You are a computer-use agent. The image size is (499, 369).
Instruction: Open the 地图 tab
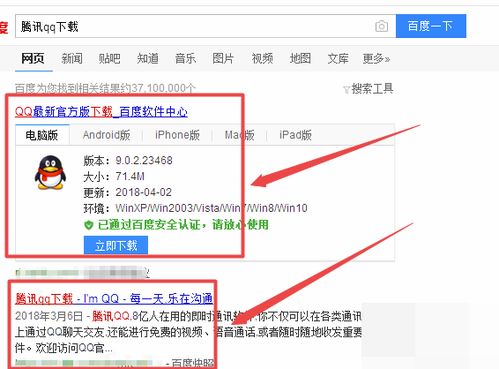[x=300, y=59]
